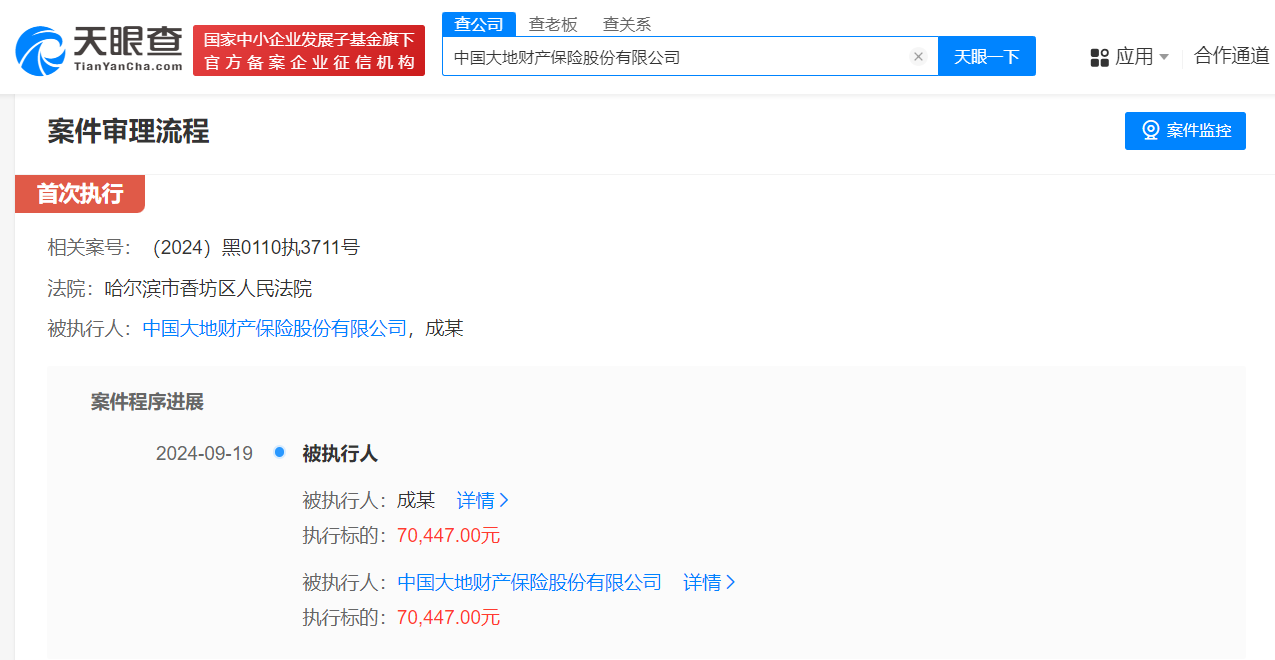Click 70,447.00元 amount under company 被执行人
This screenshot has height=660, width=1275.
(448, 617)
